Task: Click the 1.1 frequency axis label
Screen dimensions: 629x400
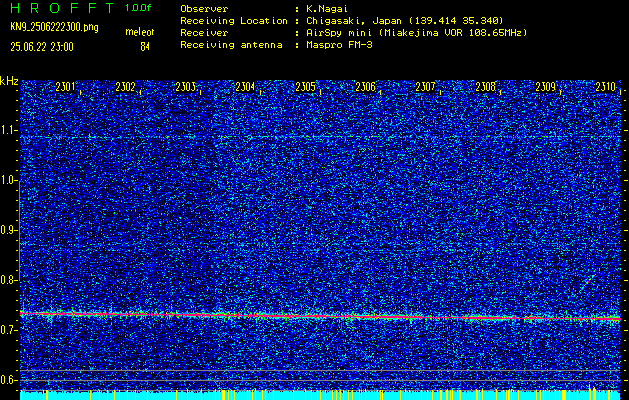Action: click(x=8, y=130)
